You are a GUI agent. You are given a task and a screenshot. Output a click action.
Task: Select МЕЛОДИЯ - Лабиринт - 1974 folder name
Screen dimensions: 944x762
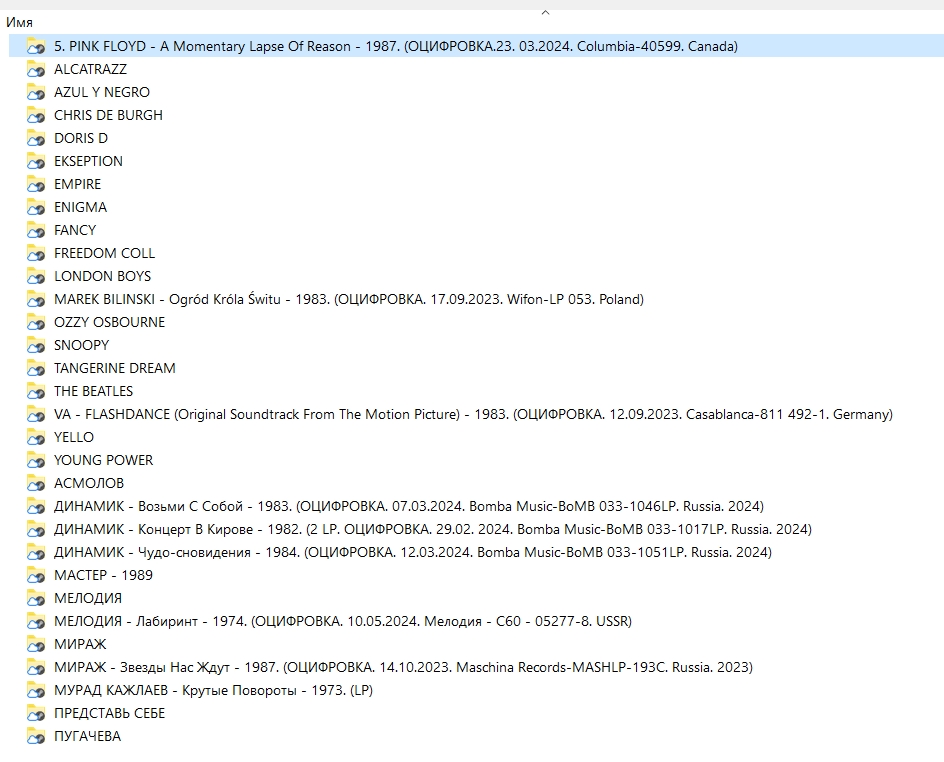(343, 621)
